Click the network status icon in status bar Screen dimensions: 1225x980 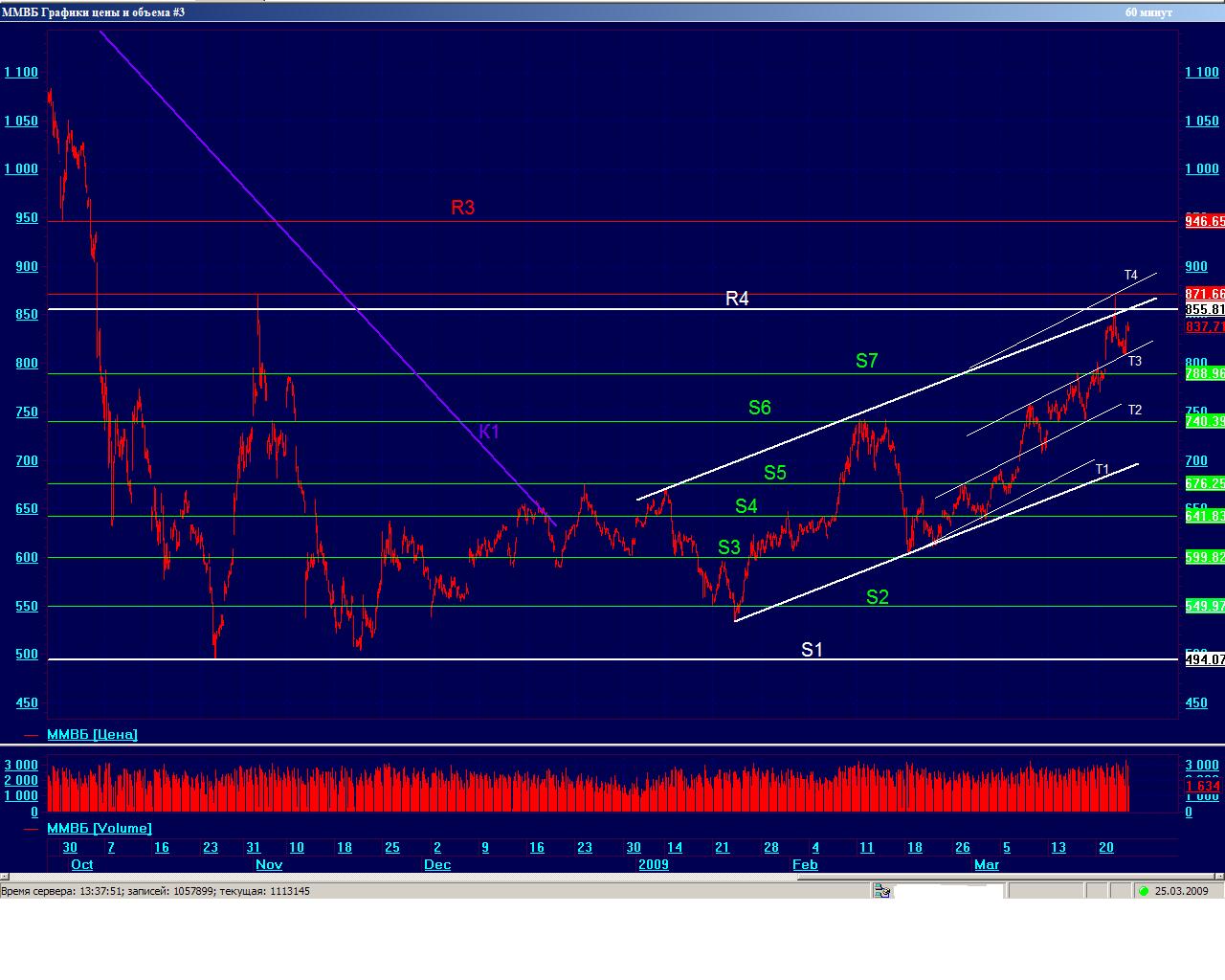881,891
